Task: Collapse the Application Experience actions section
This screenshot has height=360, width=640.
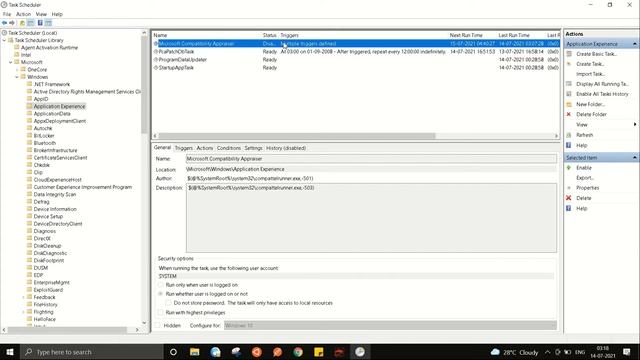Action: (635, 44)
